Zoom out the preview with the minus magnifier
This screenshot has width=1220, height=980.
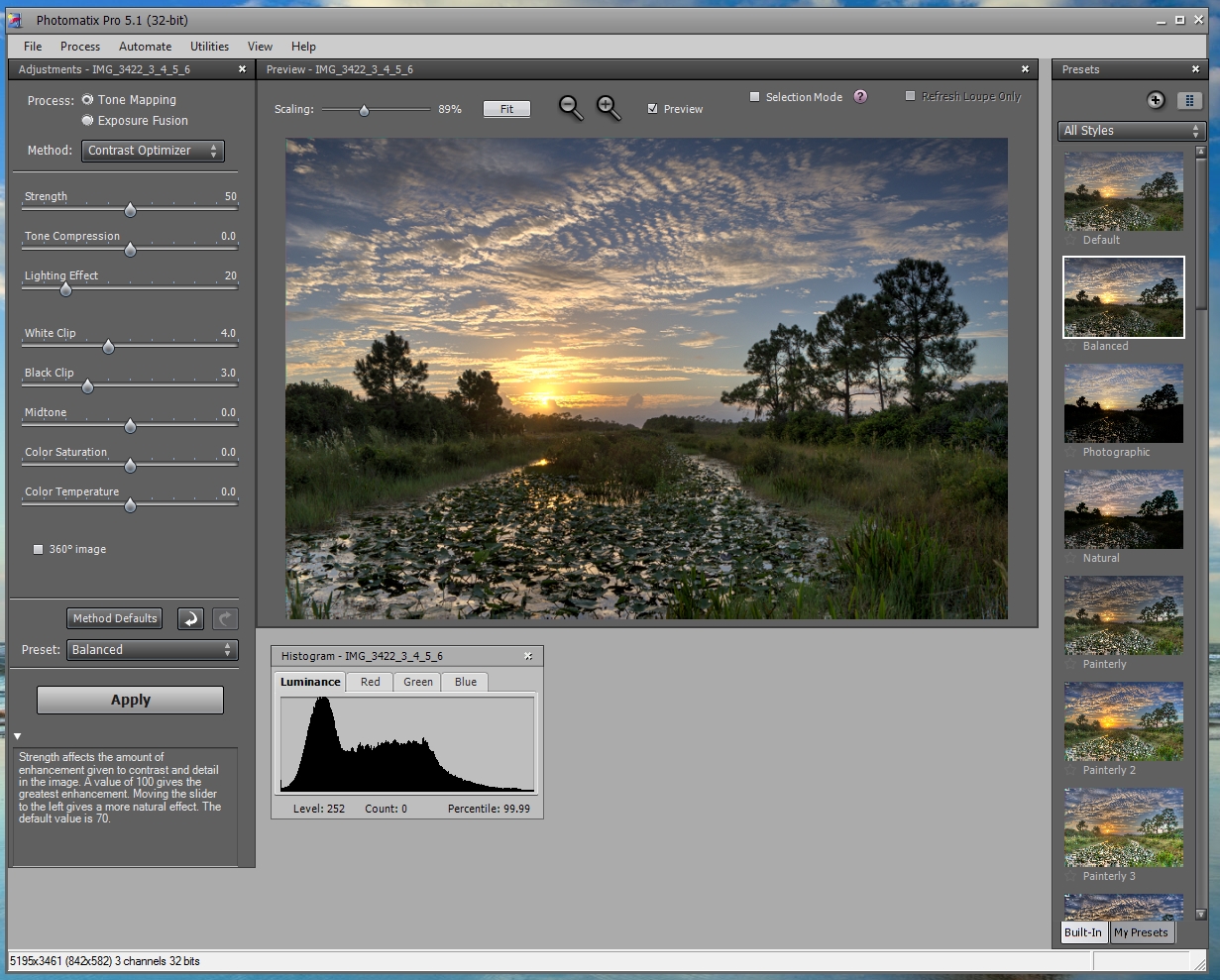(x=571, y=108)
